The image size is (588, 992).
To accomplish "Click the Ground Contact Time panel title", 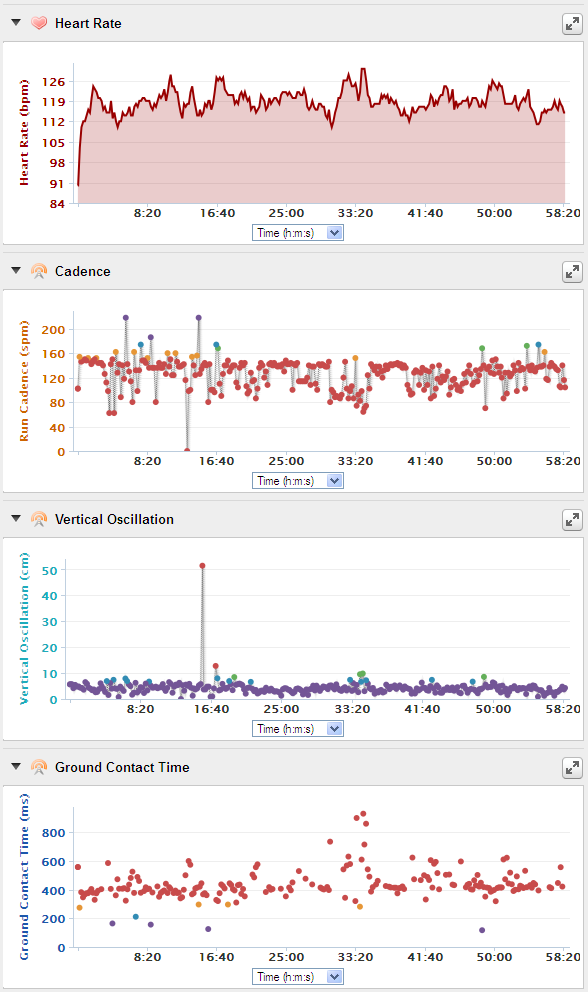I will (122, 767).
